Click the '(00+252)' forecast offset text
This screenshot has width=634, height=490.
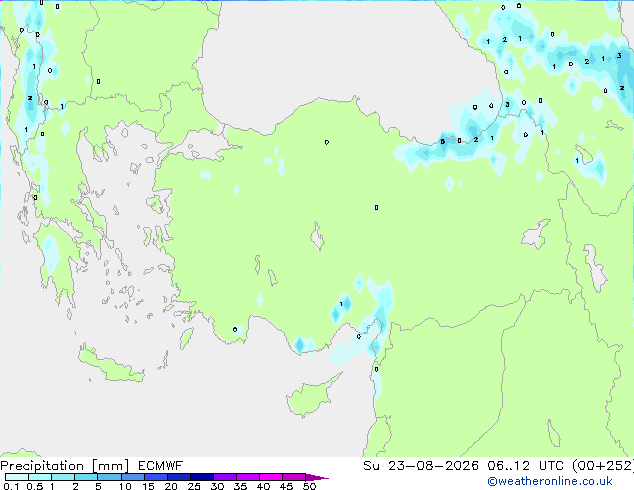603,466
